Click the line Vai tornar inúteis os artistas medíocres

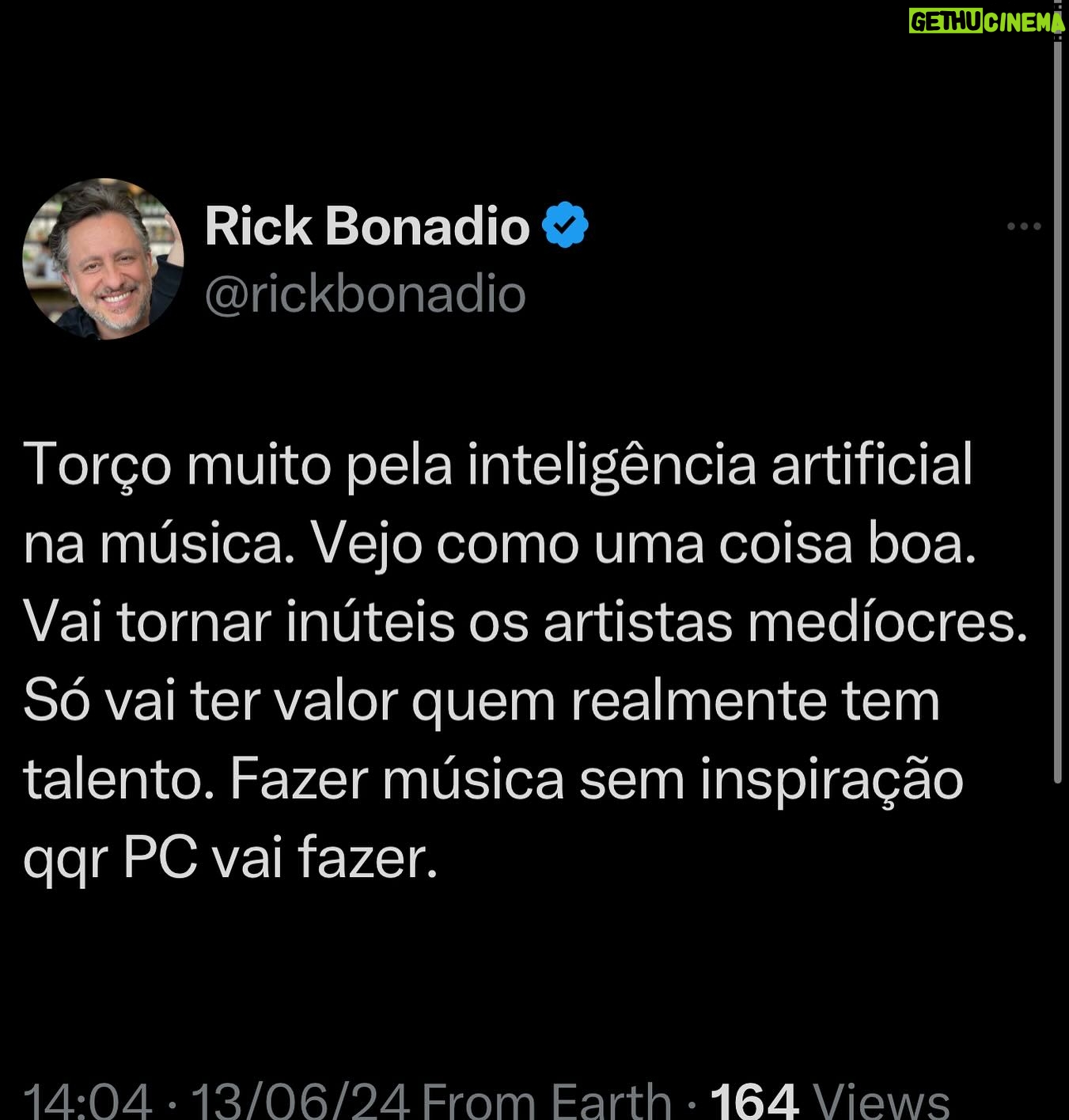[x=525, y=622]
